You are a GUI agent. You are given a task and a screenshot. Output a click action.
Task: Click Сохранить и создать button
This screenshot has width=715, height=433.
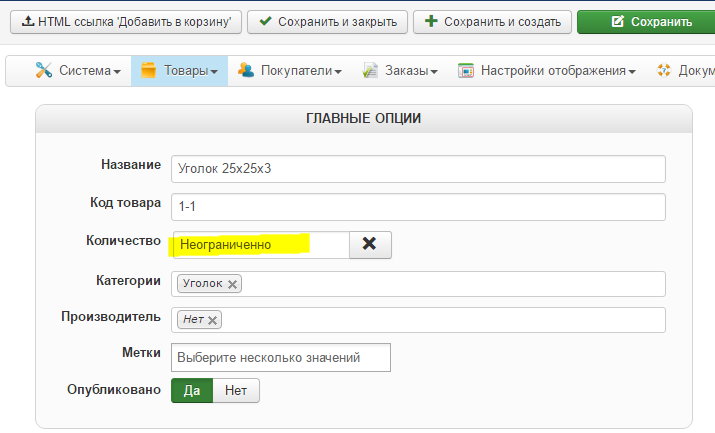pyautogui.click(x=492, y=21)
